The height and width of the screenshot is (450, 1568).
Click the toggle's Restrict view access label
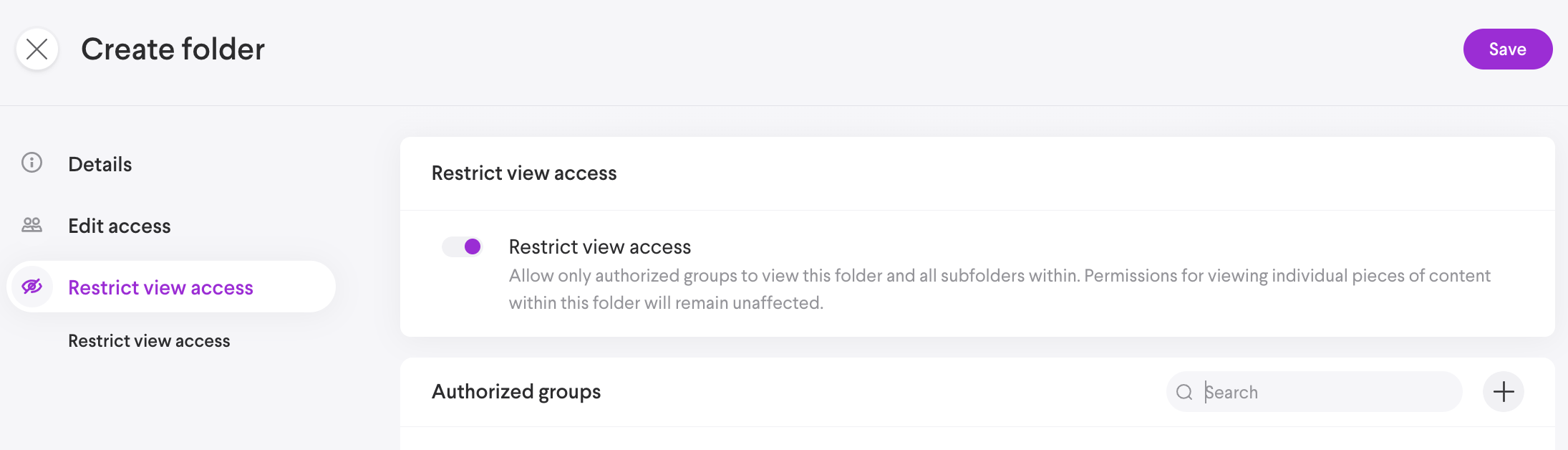click(x=599, y=247)
